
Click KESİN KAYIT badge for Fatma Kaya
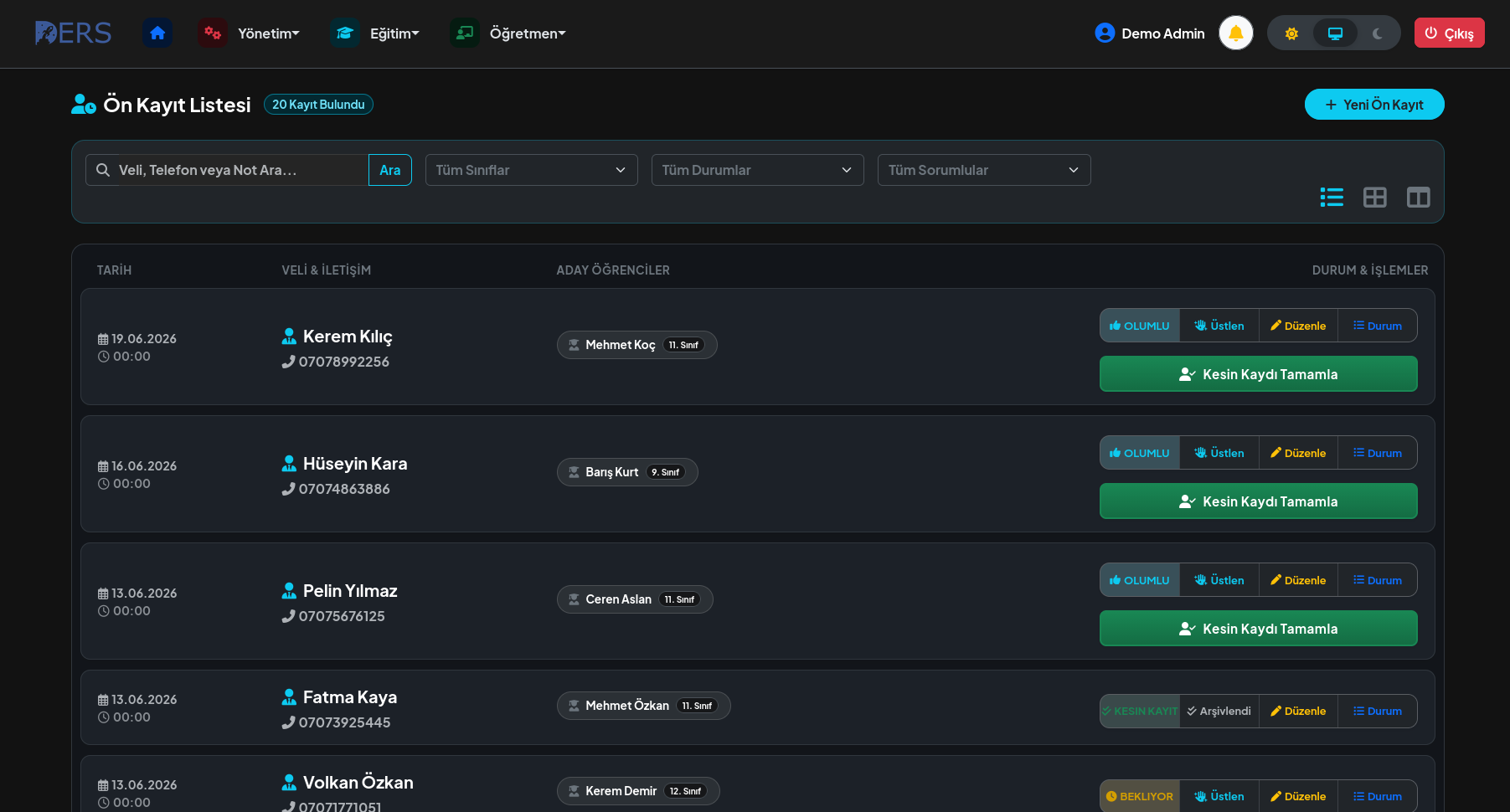(1140, 711)
